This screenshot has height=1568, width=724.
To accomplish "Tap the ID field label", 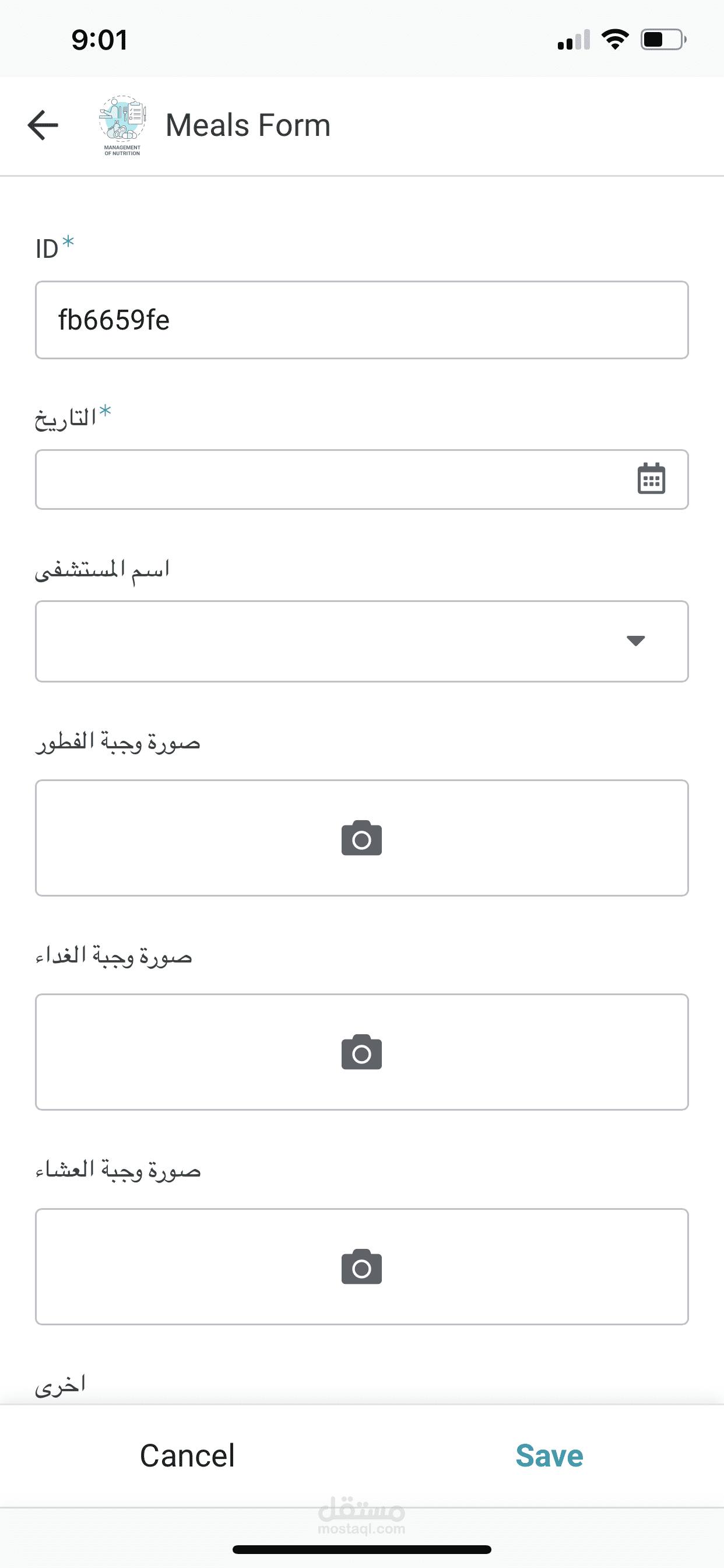I will pyautogui.click(x=47, y=249).
